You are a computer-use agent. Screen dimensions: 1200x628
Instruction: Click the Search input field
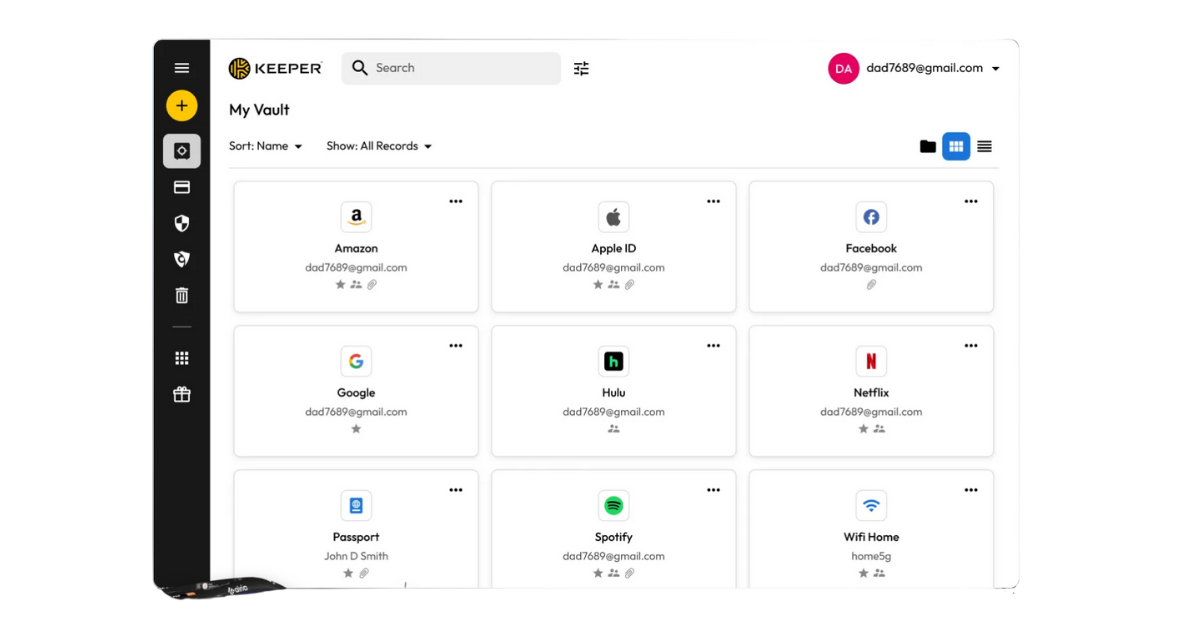(451, 68)
